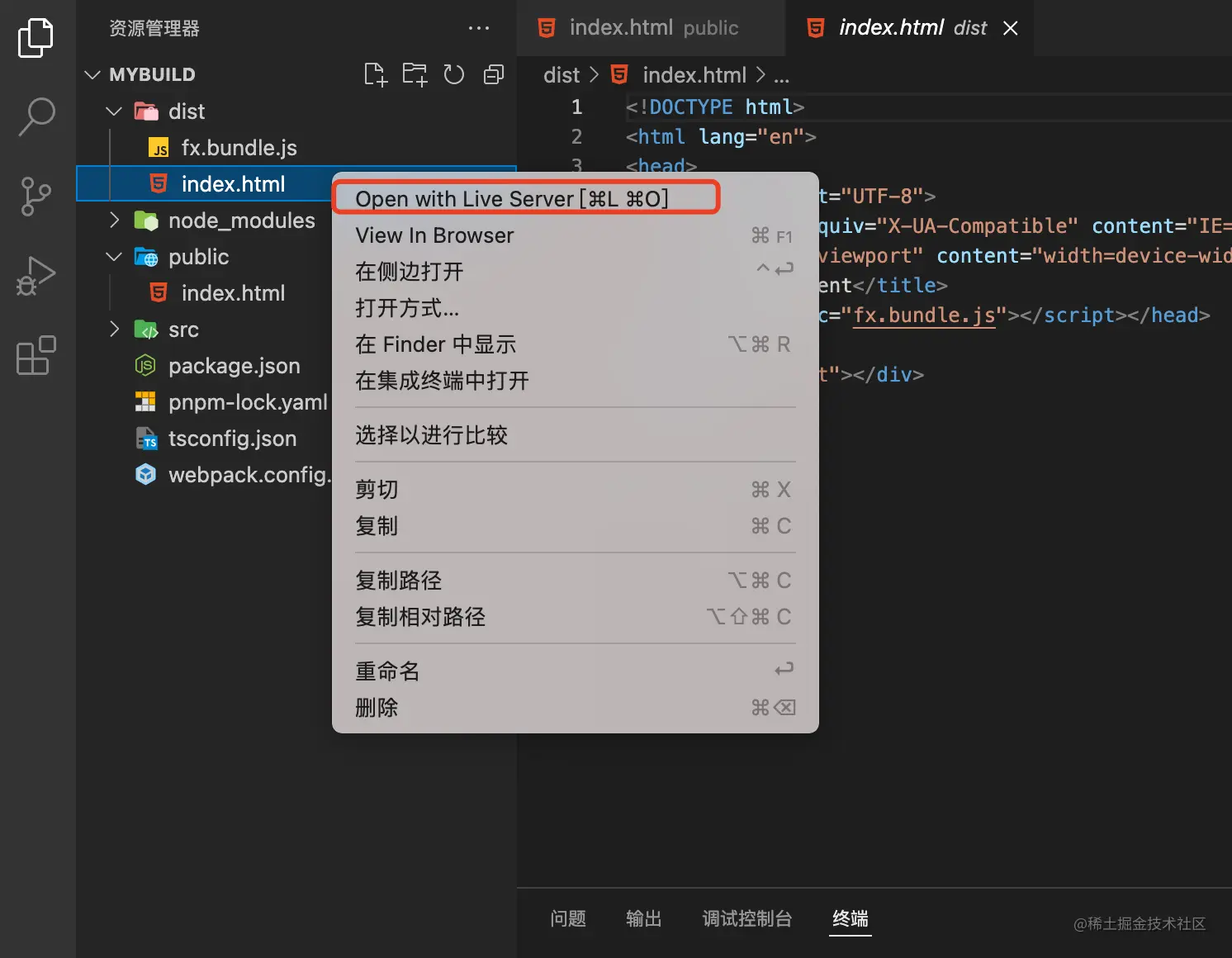Choose View In Browser menu item
The image size is (1232, 958).
575,235
